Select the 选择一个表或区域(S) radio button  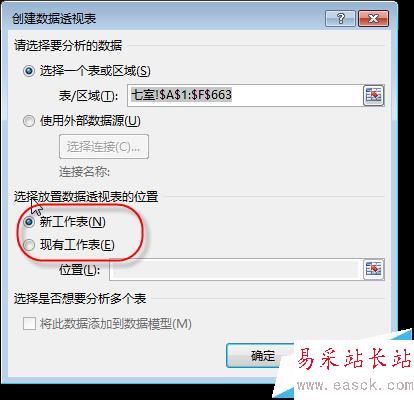[x=29, y=71]
